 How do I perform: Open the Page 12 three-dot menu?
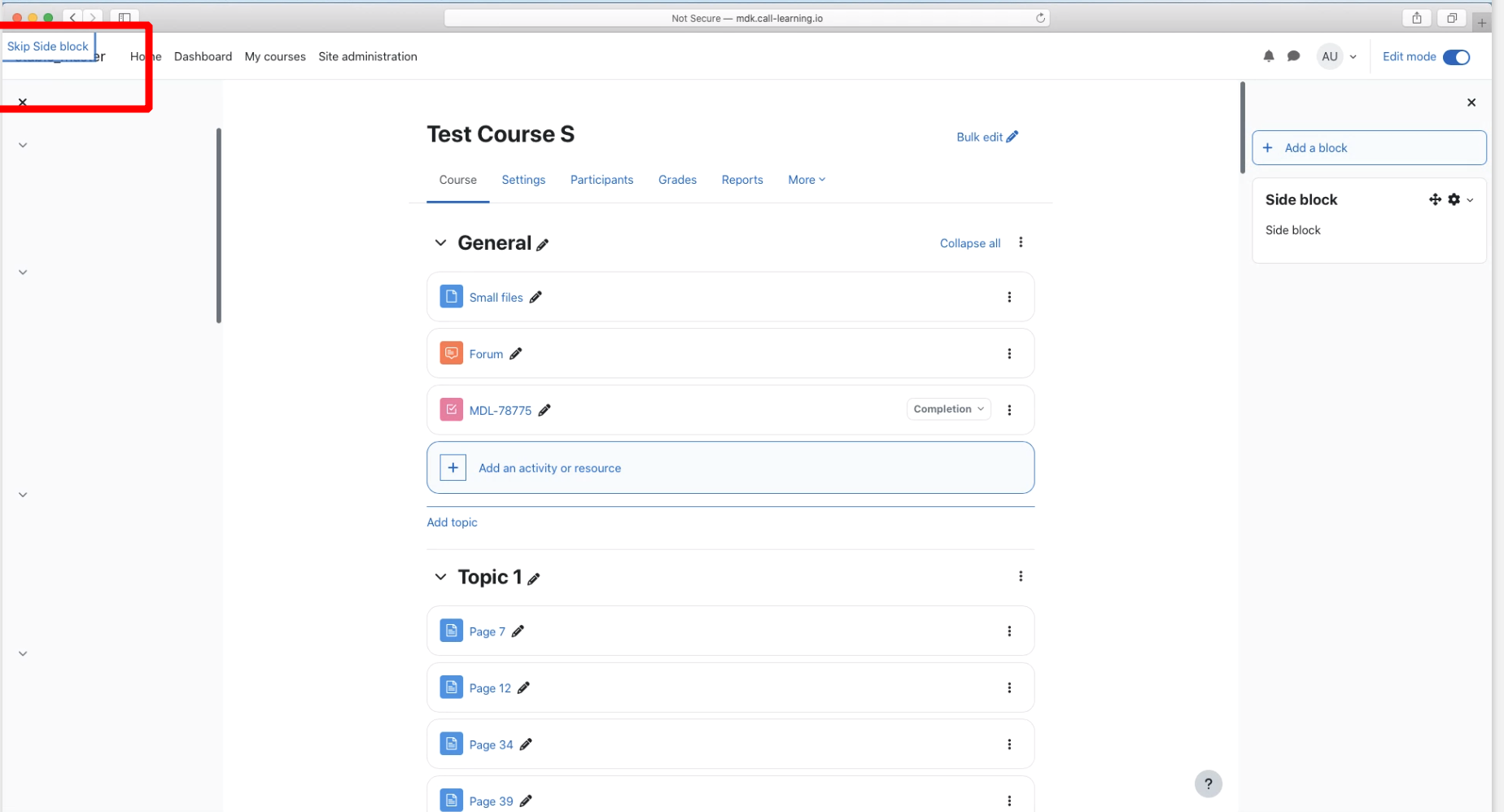coord(1009,688)
